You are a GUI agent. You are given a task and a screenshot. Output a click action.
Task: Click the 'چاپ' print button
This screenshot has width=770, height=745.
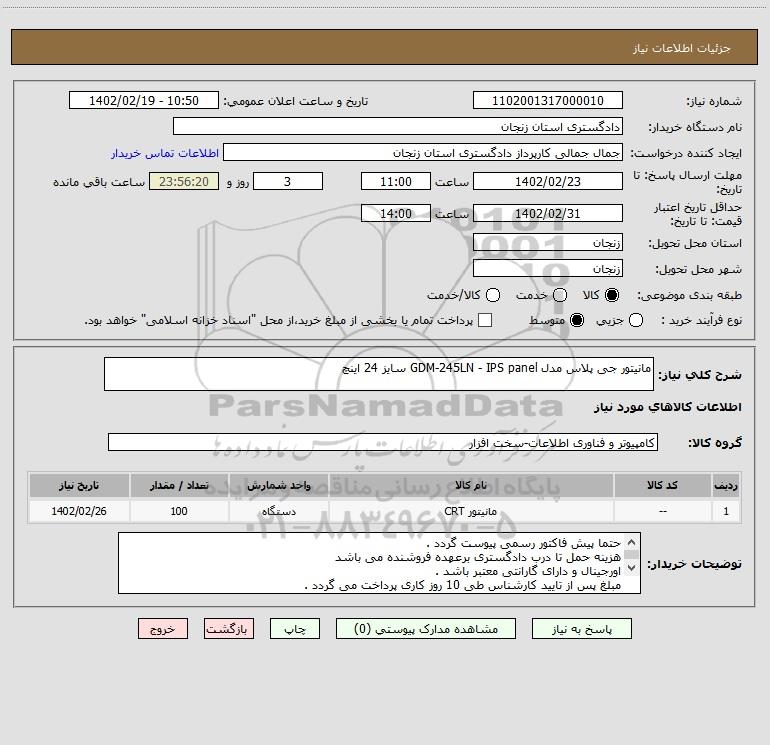[295, 629]
